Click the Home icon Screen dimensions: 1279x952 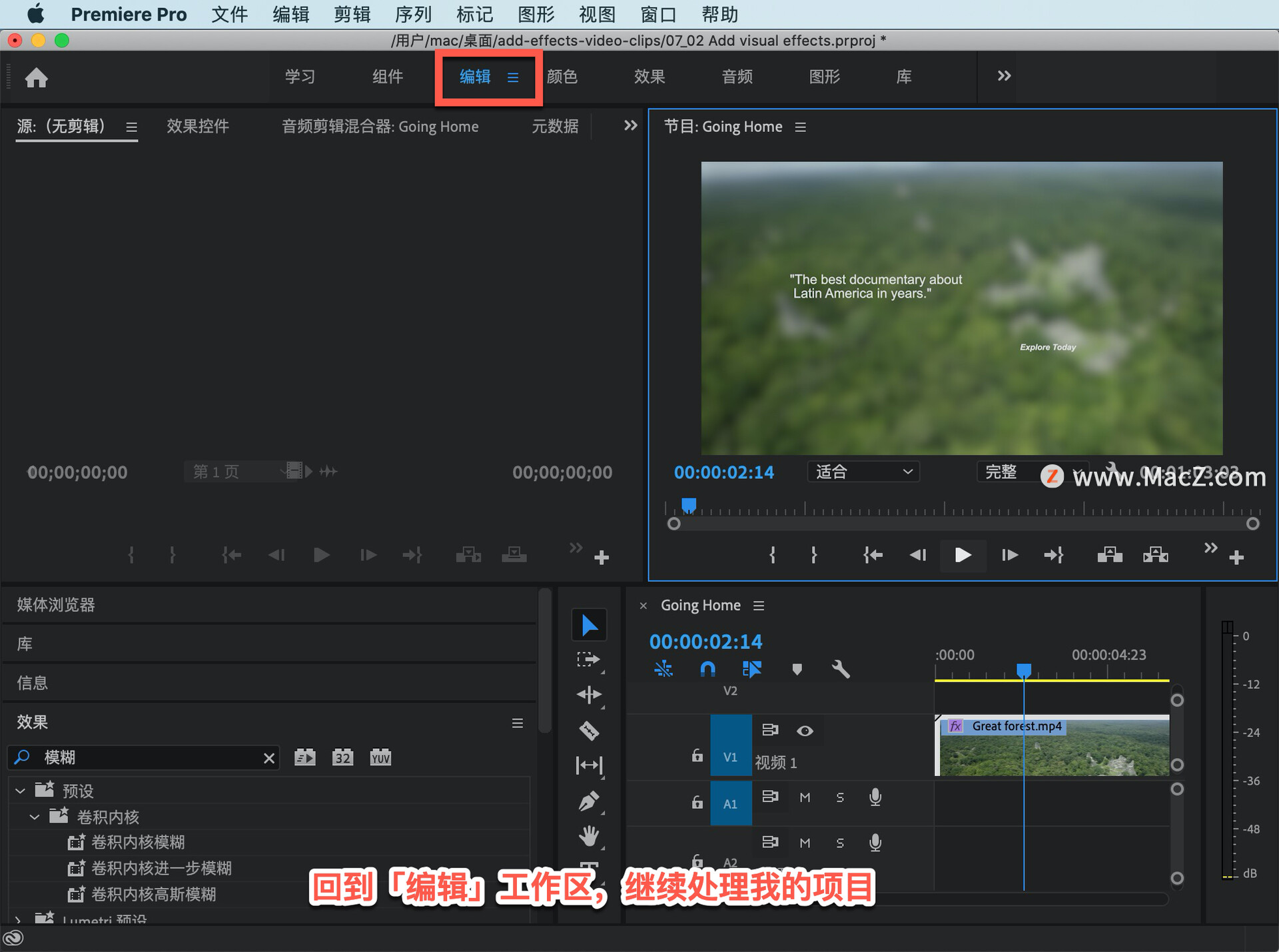click(37, 77)
